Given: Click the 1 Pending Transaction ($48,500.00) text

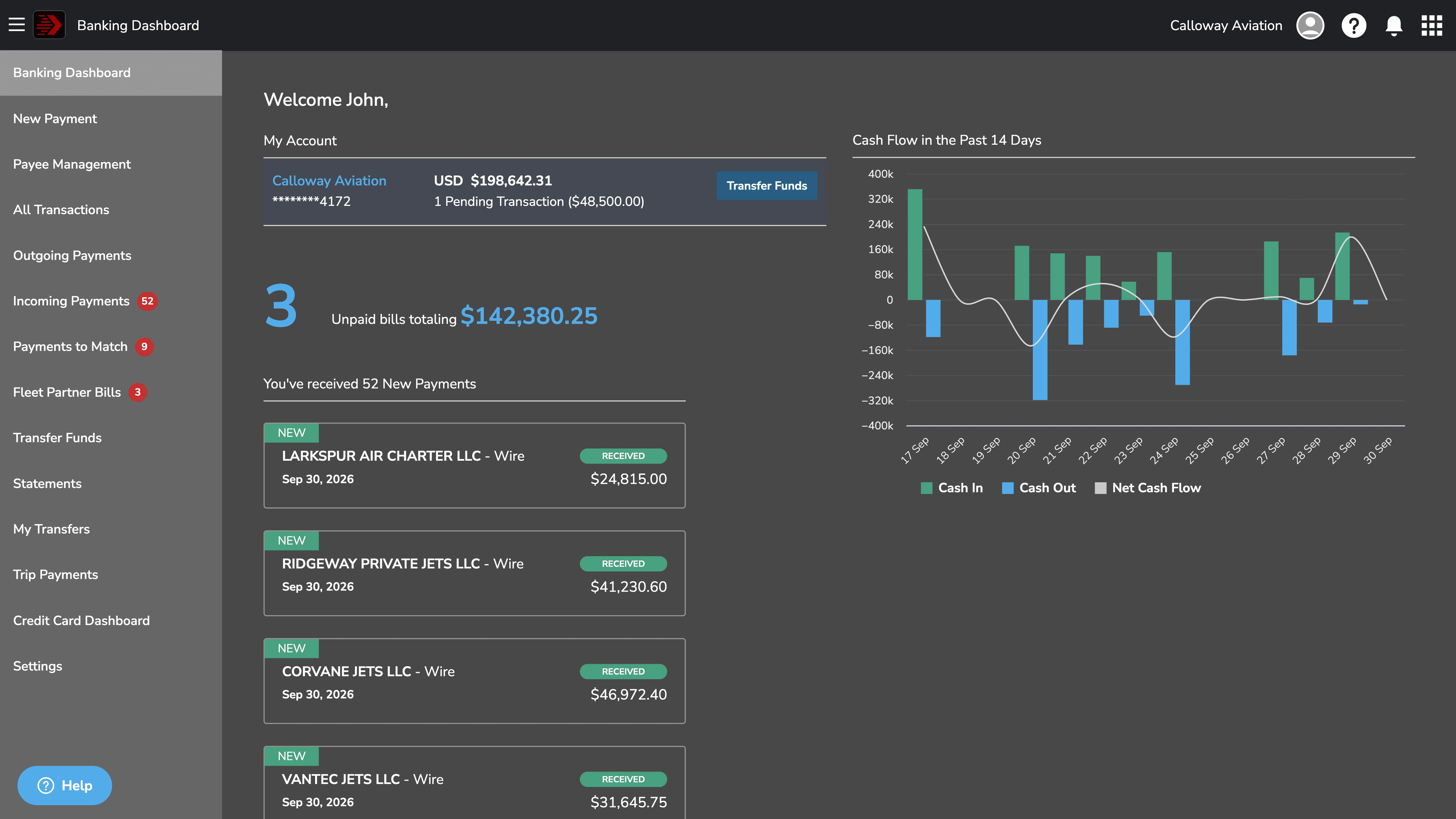Looking at the screenshot, I should point(539,201).
